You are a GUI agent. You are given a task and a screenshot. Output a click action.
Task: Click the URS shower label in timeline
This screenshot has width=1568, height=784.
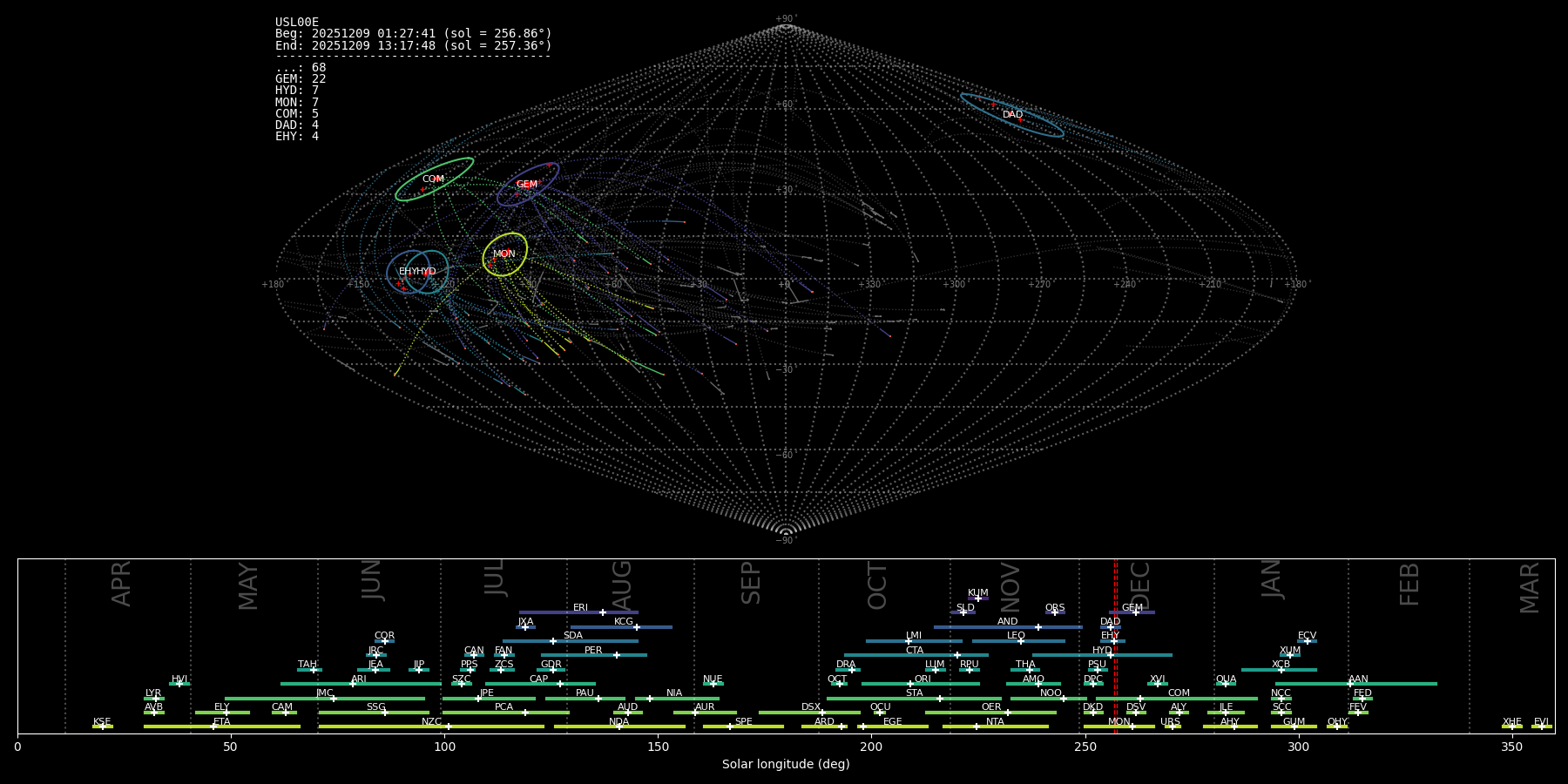click(1171, 722)
